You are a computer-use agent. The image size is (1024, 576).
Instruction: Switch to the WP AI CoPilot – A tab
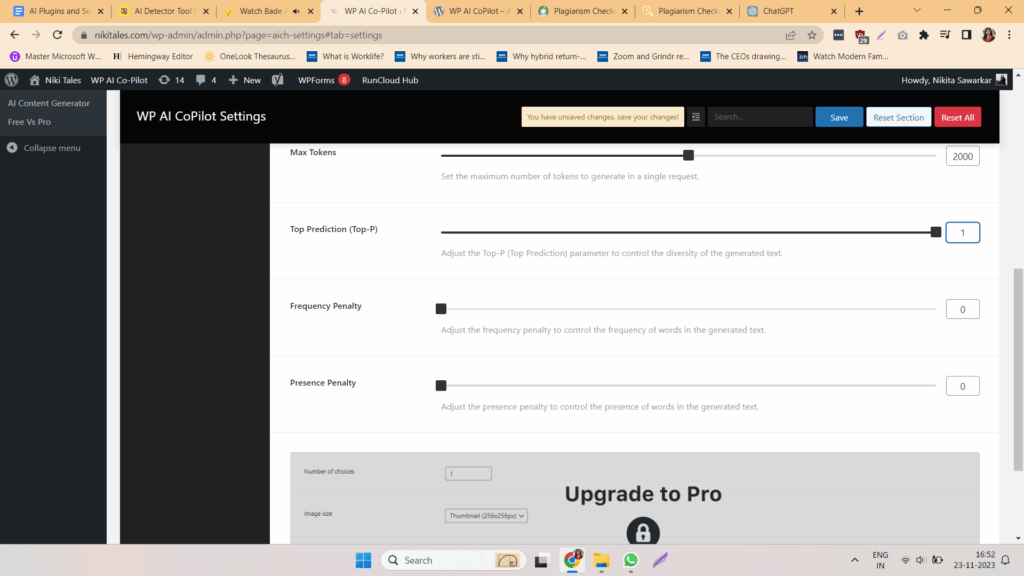coord(478,11)
